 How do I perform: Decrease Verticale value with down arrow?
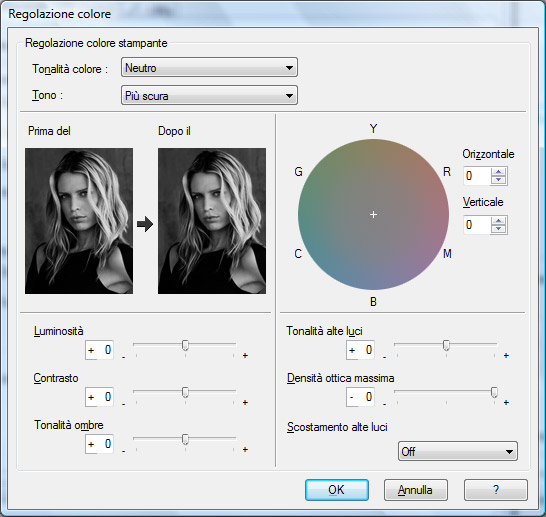point(499,229)
